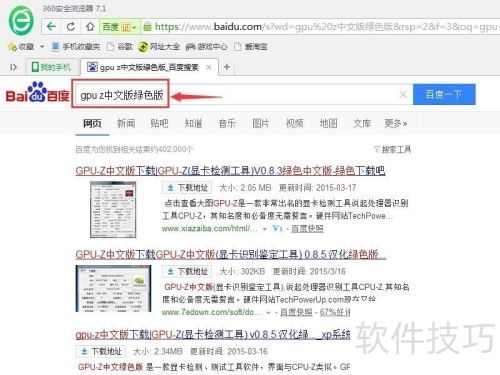500x375 pixels.
Task: Go back with the browser back arrow
Action: [51, 26]
